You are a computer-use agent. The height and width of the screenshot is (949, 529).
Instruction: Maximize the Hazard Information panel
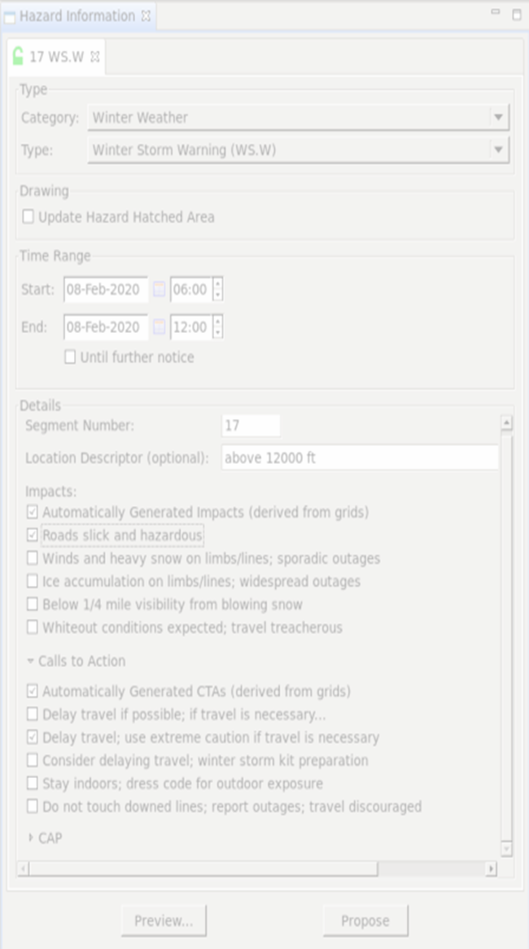517,15
